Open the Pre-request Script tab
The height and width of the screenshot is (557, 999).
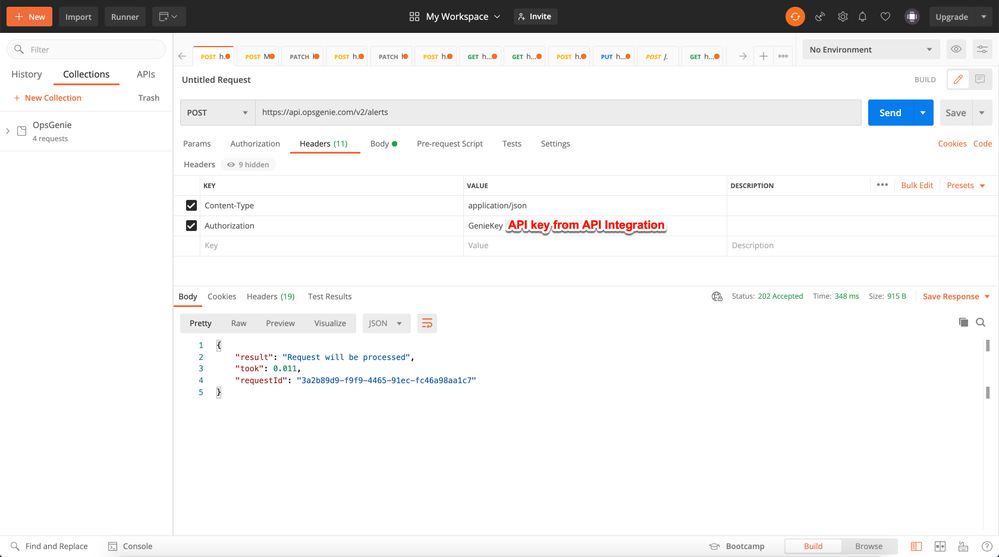pyautogui.click(x=450, y=143)
